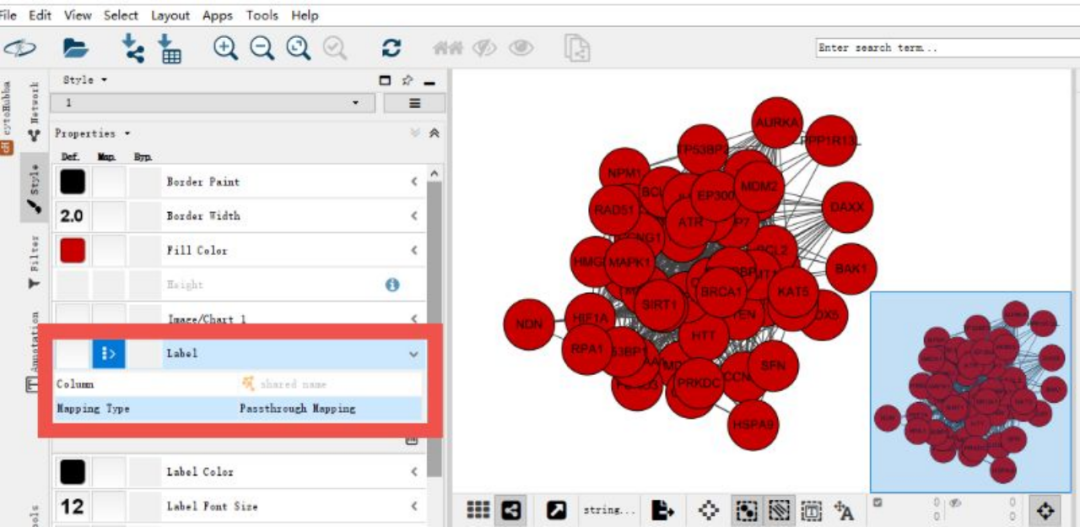
Task: Open the Properties dropdown
Action: (x=93, y=133)
